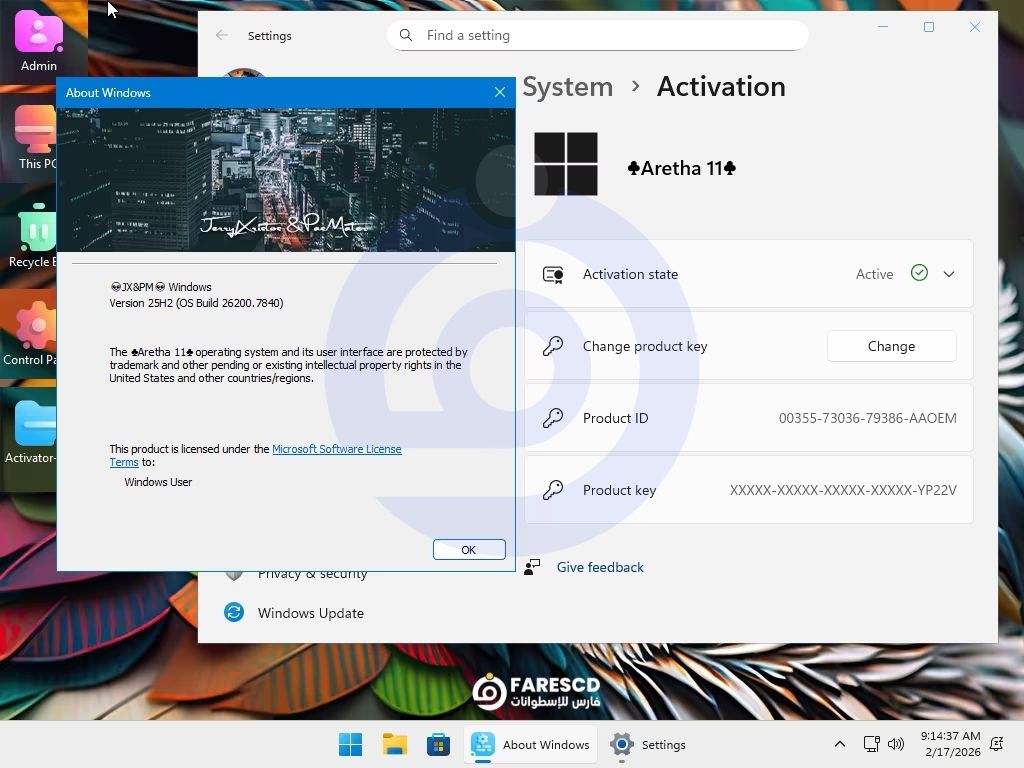Click the Change product key button
The height and width of the screenshot is (768, 1024).
(x=890, y=346)
